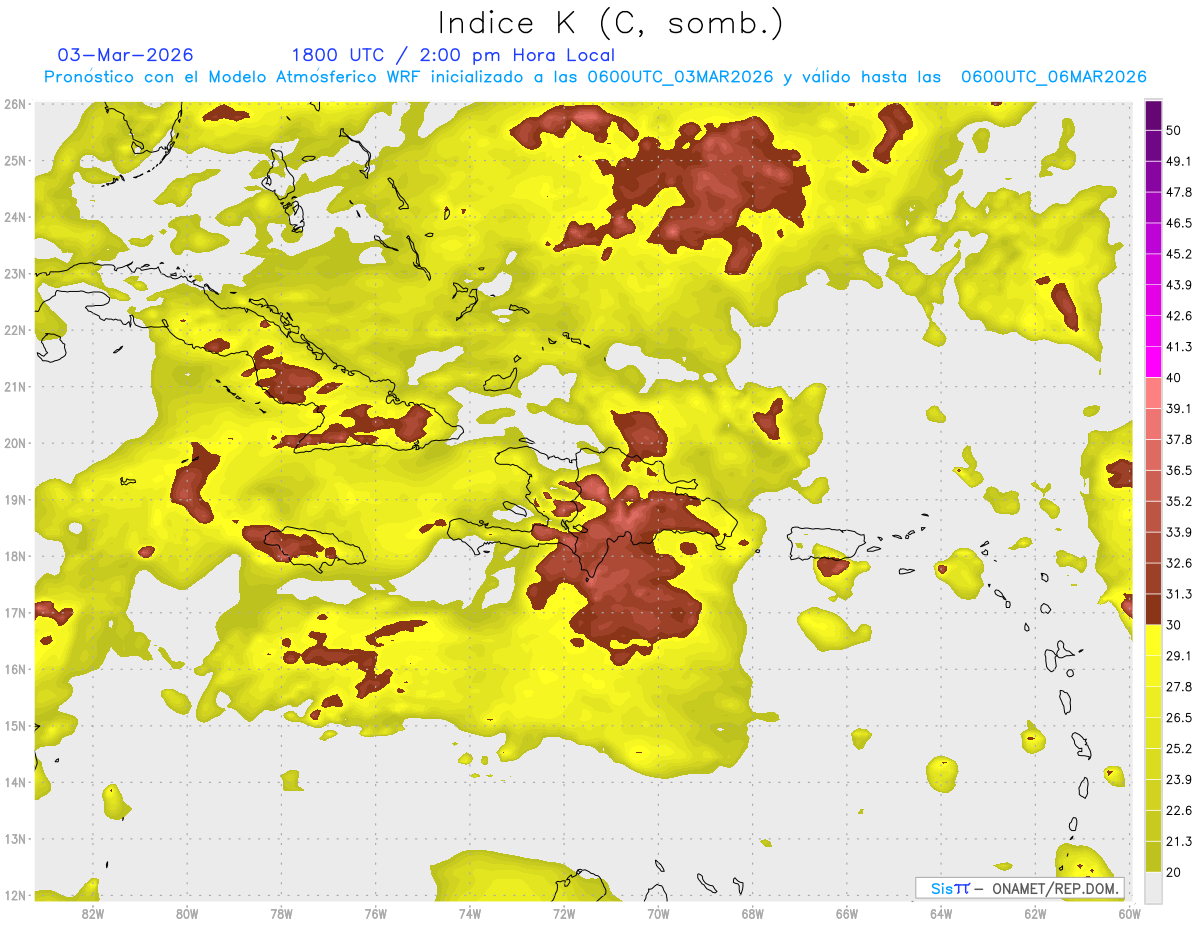Click color bar value "49.1"
Image resolution: width=1200 pixels, height=927 pixels.
click(1179, 161)
